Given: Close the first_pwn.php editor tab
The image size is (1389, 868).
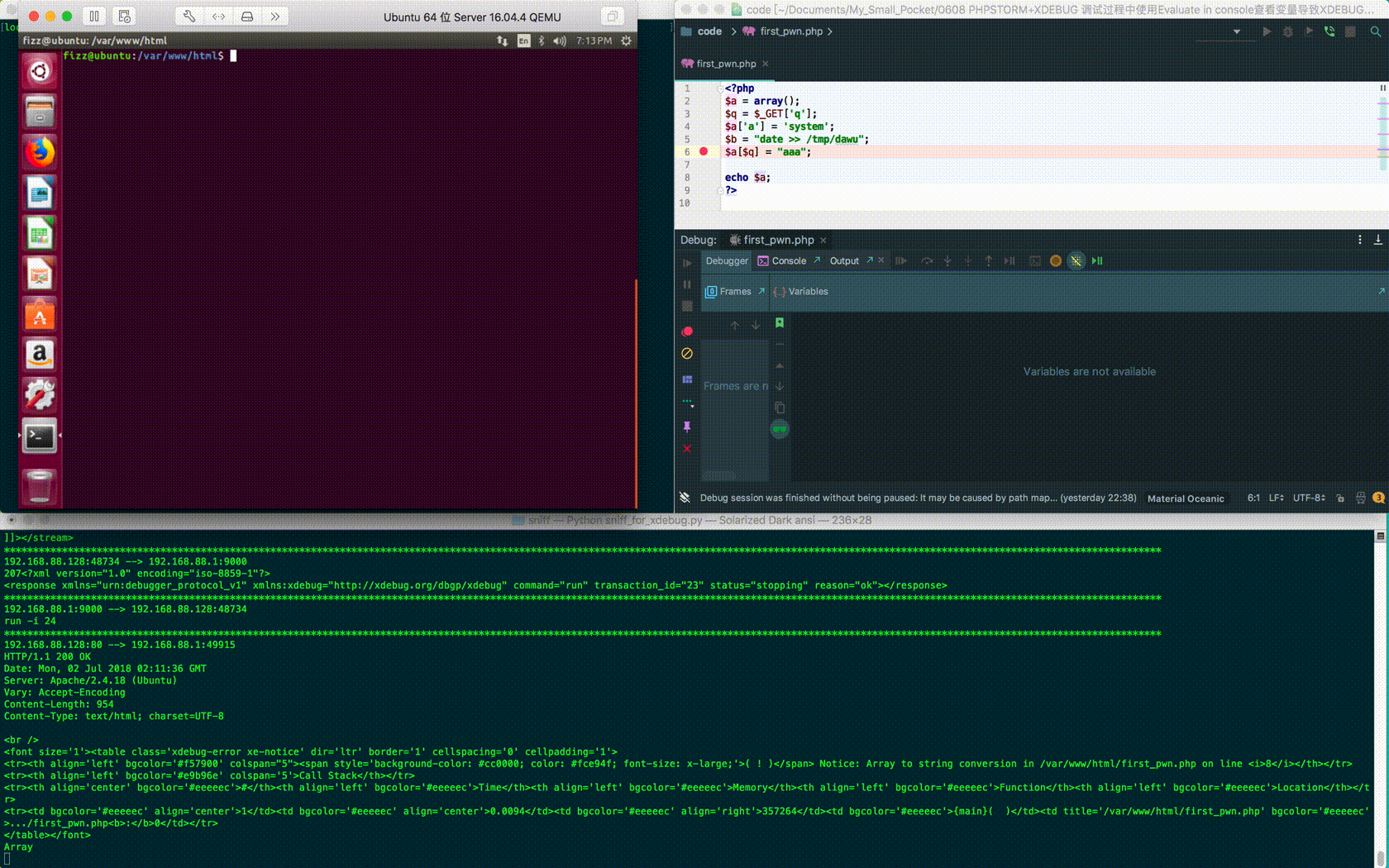Looking at the screenshot, I should [x=766, y=64].
